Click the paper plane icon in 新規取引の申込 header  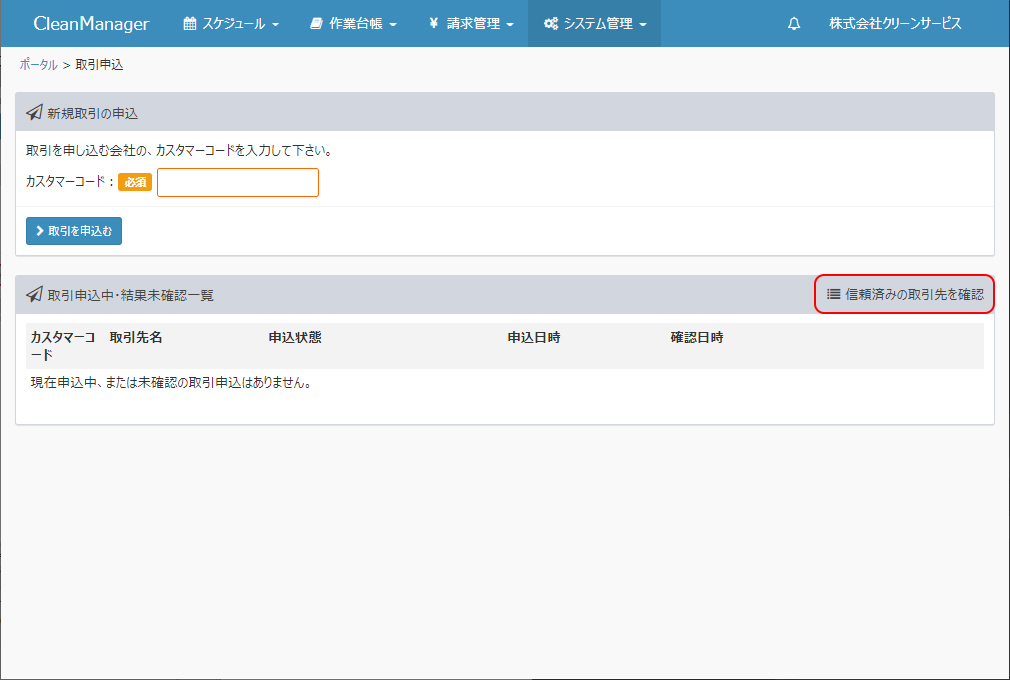[34, 113]
